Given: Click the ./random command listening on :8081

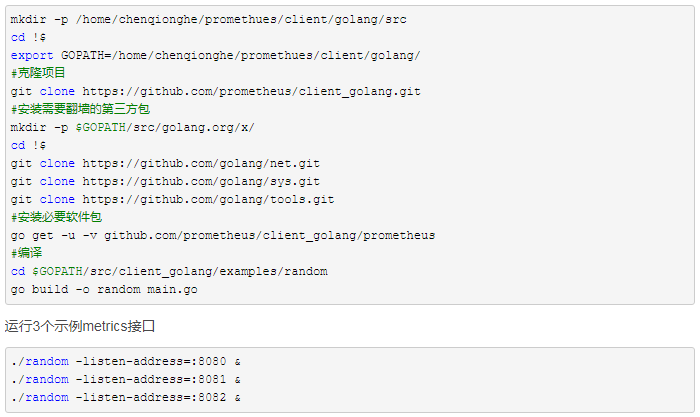Looking at the screenshot, I should click(126, 379).
